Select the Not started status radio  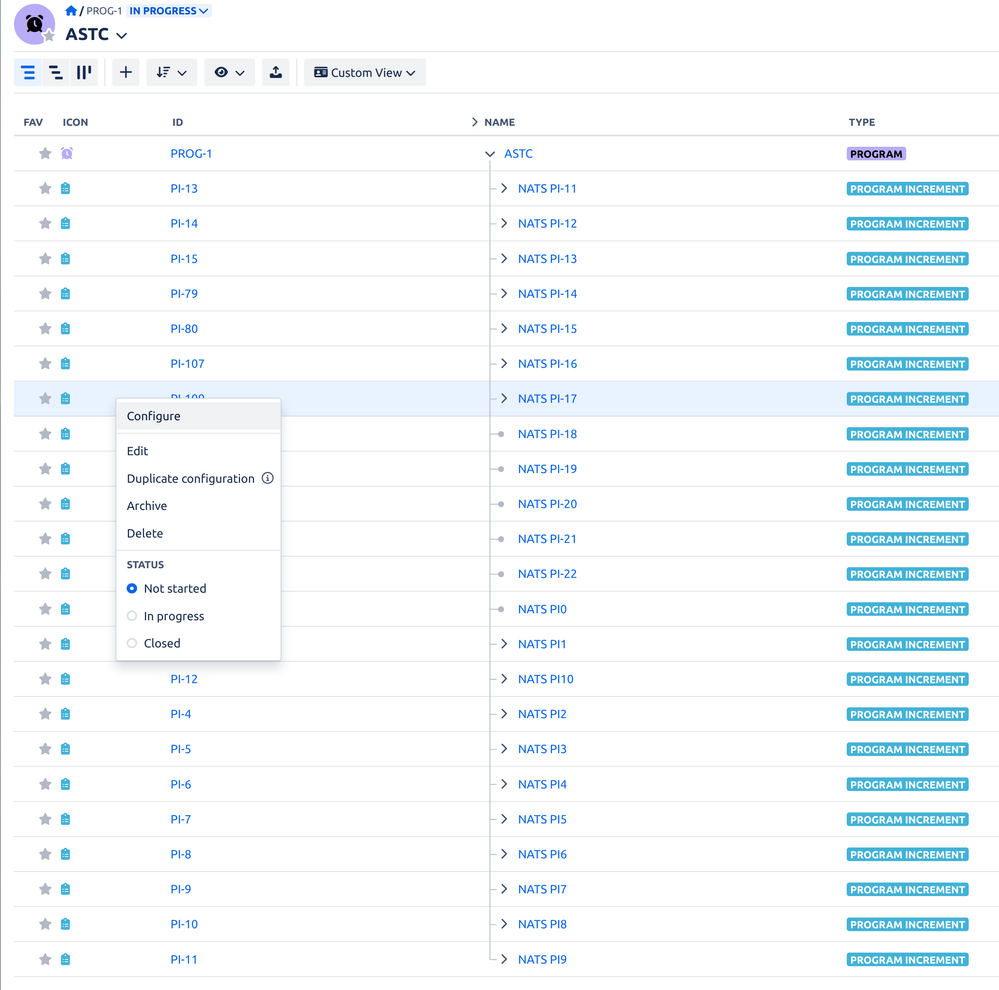tap(132, 589)
